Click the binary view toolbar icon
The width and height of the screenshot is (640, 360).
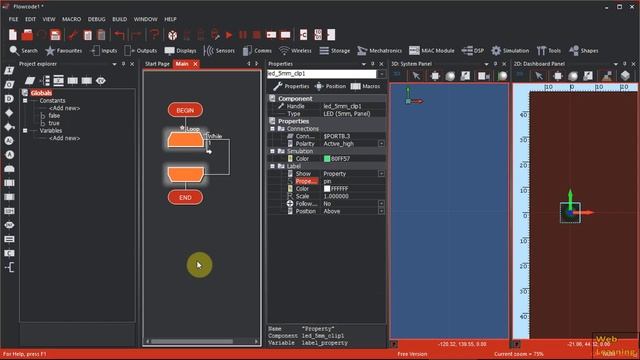pyautogui.click(x=318, y=35)
